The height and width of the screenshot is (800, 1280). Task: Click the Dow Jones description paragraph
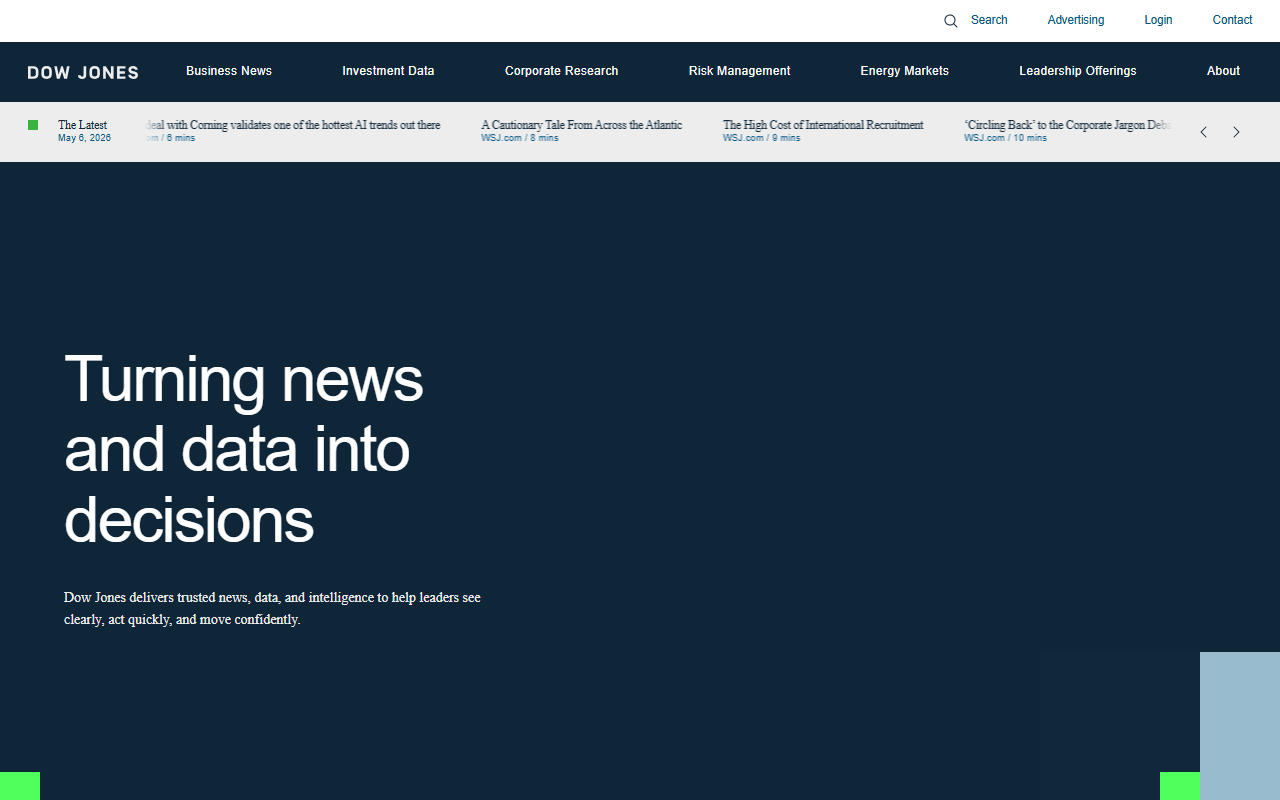pyautogui.click(x=272, y=608)
